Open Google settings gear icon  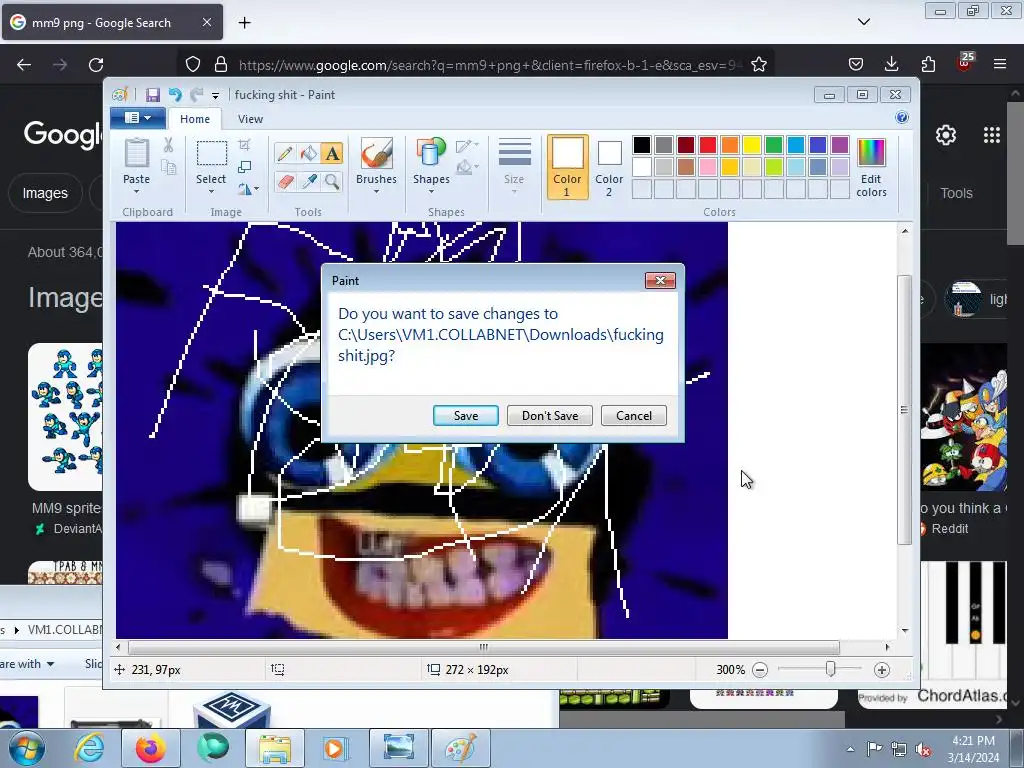tap(946, 135)
